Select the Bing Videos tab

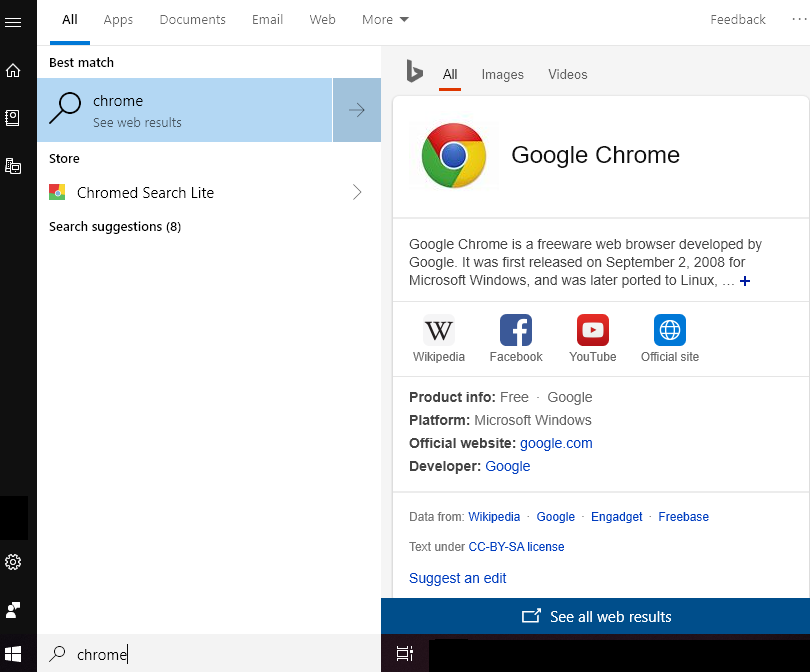[567, 75]
